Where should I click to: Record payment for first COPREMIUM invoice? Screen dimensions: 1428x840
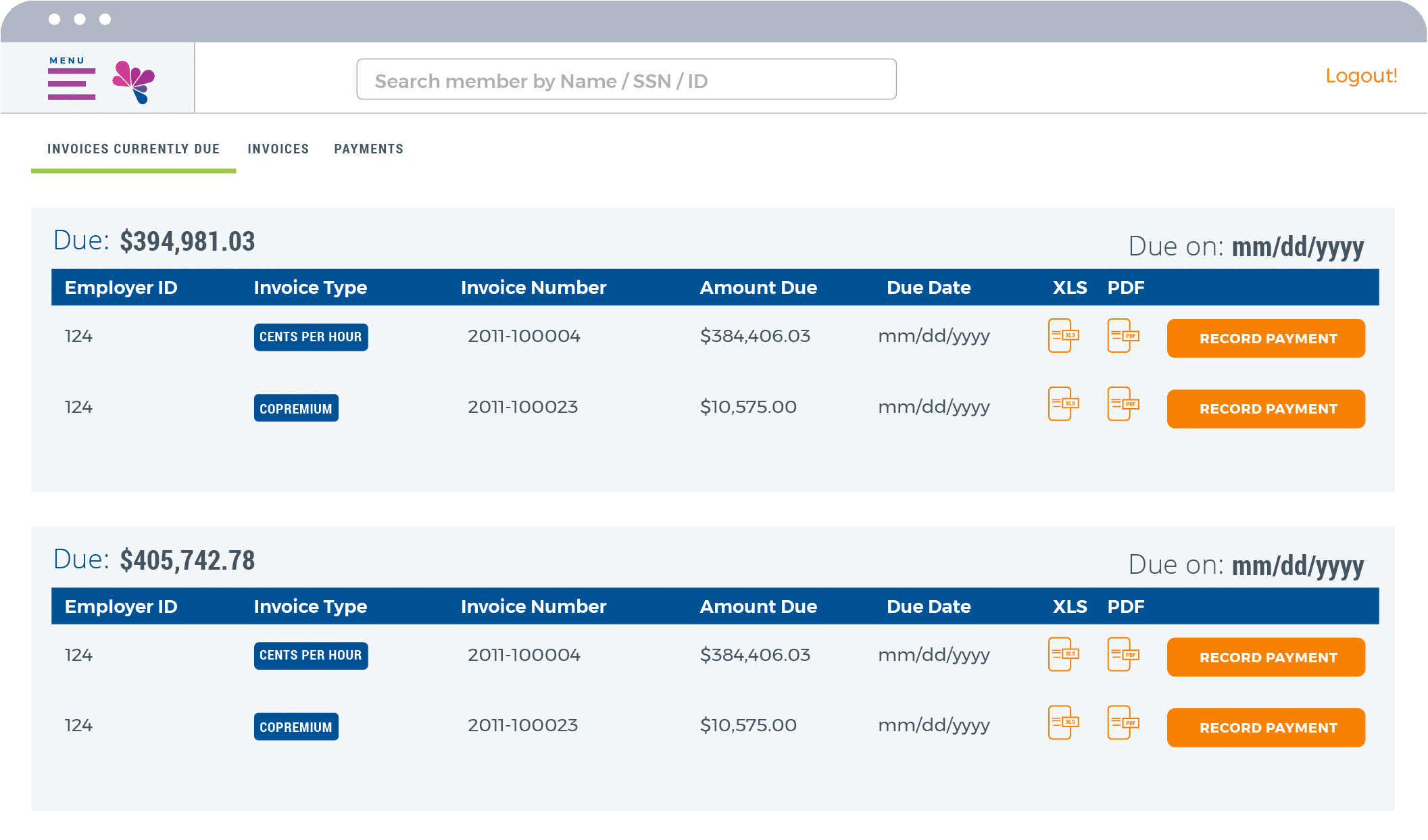coord(1265,409)
